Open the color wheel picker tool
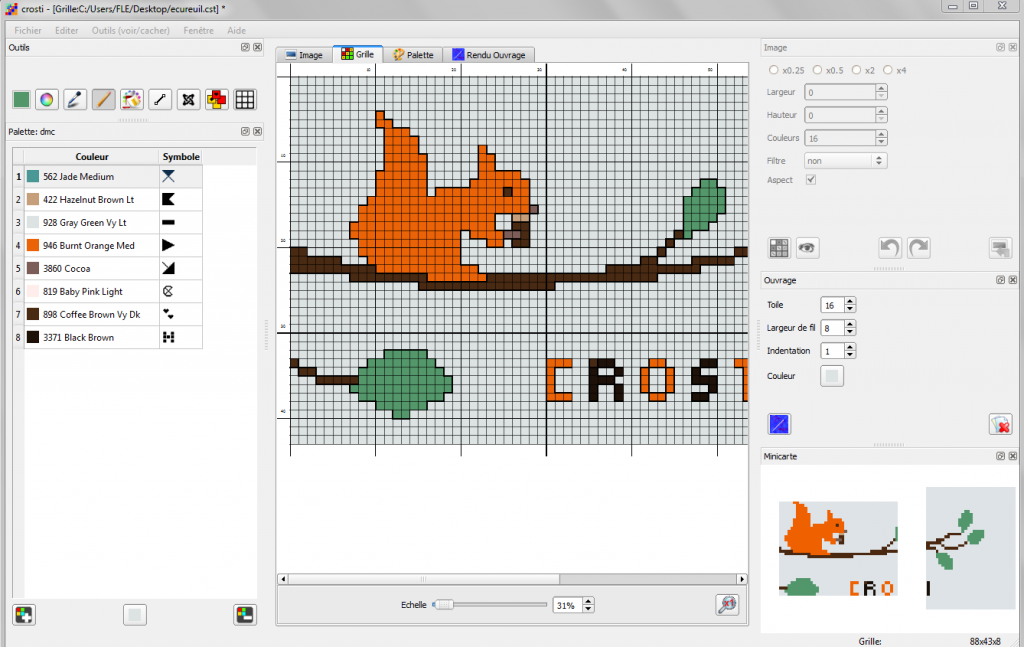This screenshot has width=1024, height=647. [x=47, y=100]
